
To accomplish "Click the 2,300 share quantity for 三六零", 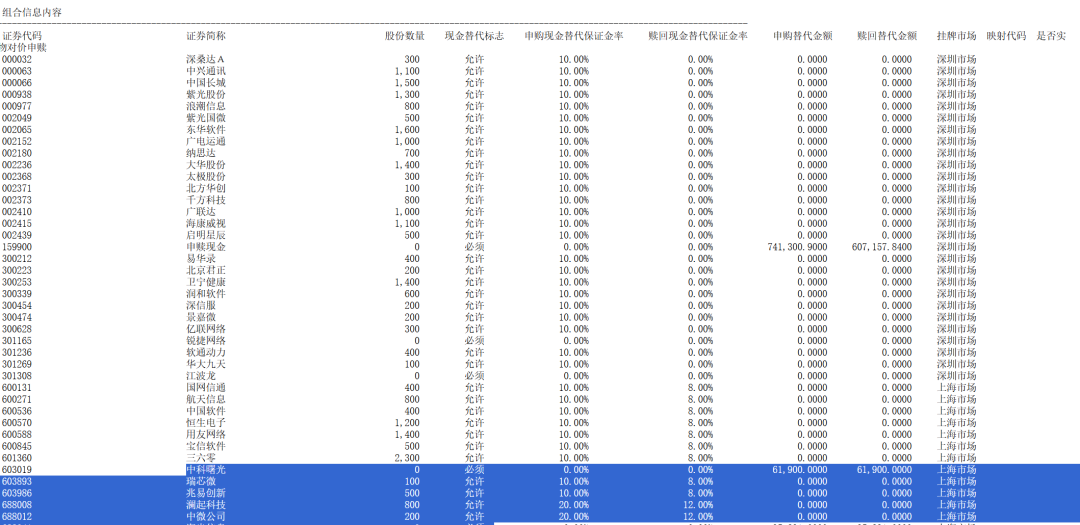I will tap(408, 457).
